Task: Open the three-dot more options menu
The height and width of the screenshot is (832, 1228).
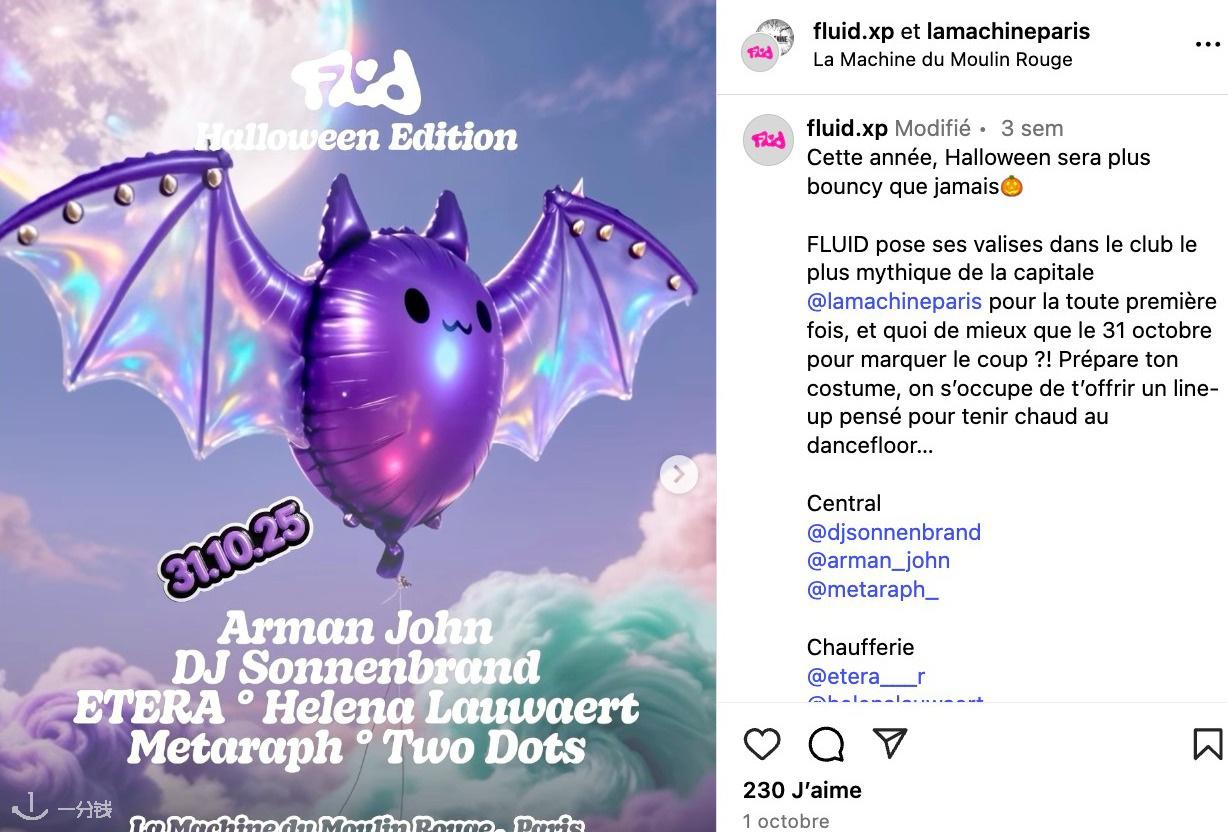Action: point(1208,45)
